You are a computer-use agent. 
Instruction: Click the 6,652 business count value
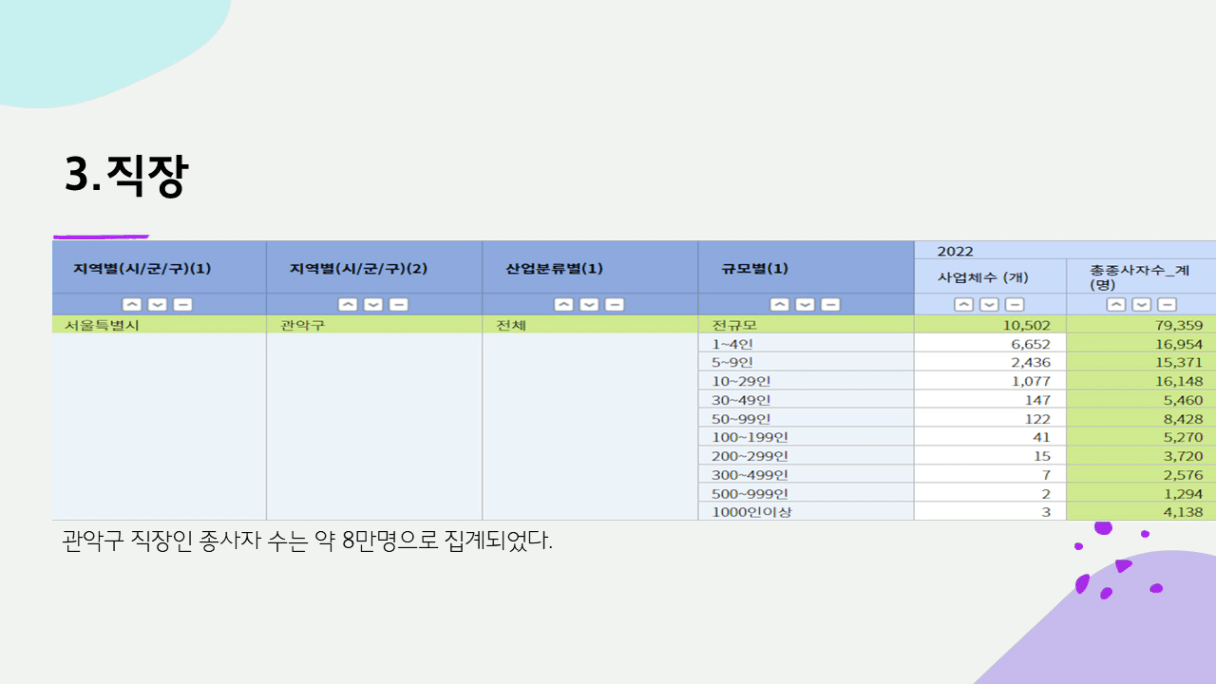pyautogui.click(x=1030, y=344)
